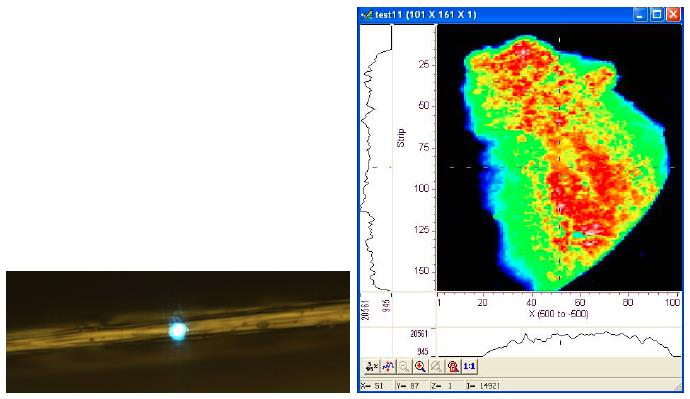Click the grayed zoom out magnifier
690x399 pixels.
[404, 366]
